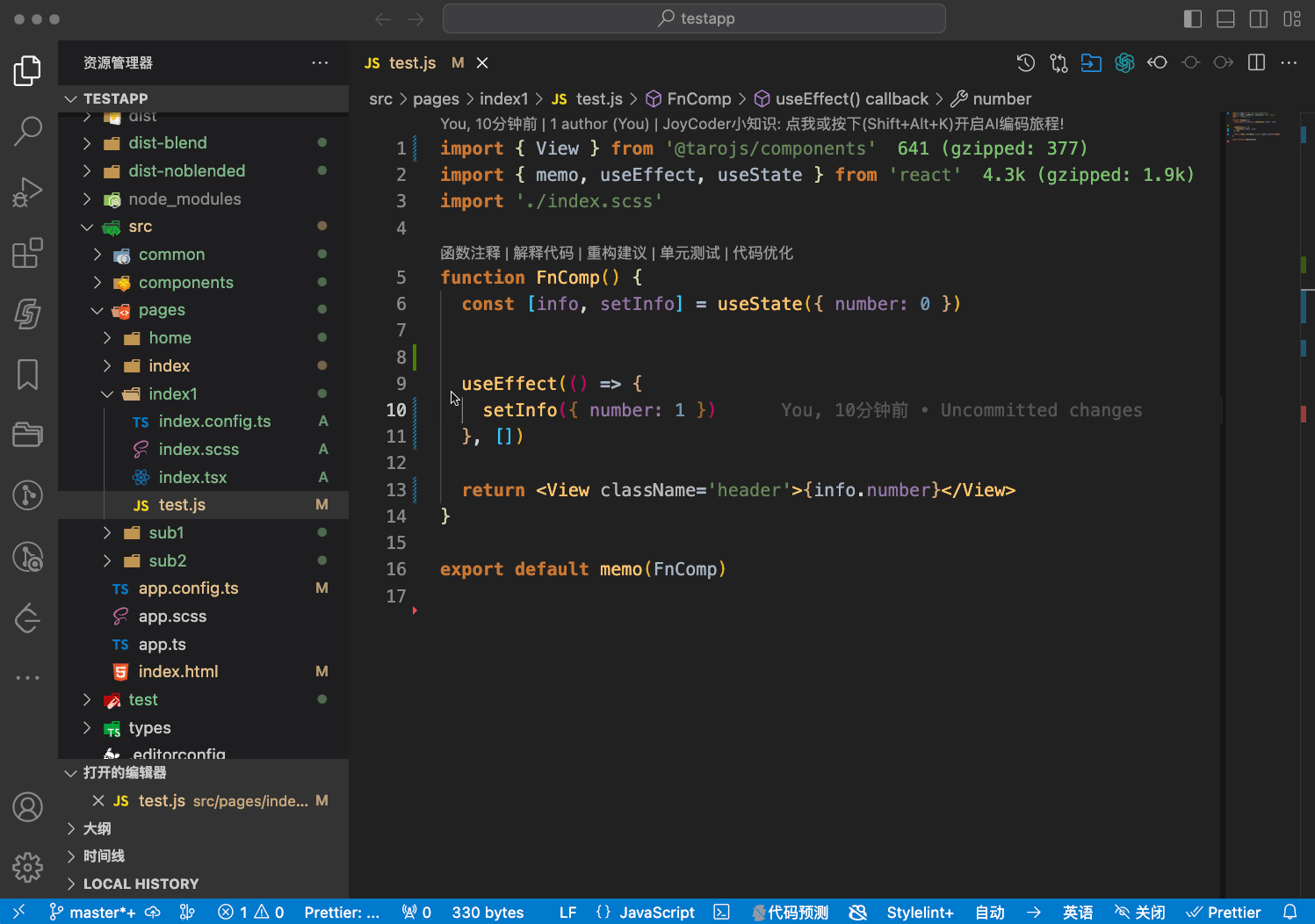Close the test.js editor tab
This screenshot has width=1315, height=924.
[482, 62]
